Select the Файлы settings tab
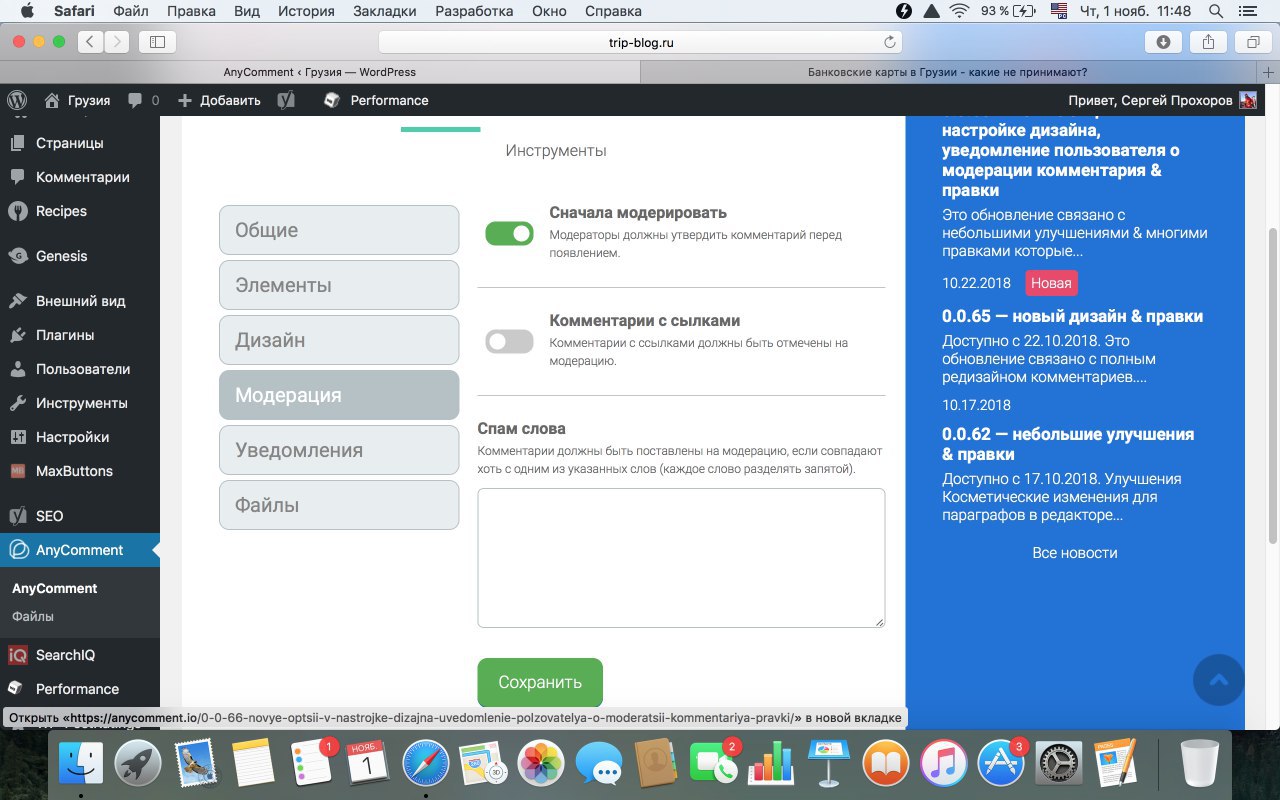The height and width of the screenshot is (800, 1280). [x=339, y=505]
